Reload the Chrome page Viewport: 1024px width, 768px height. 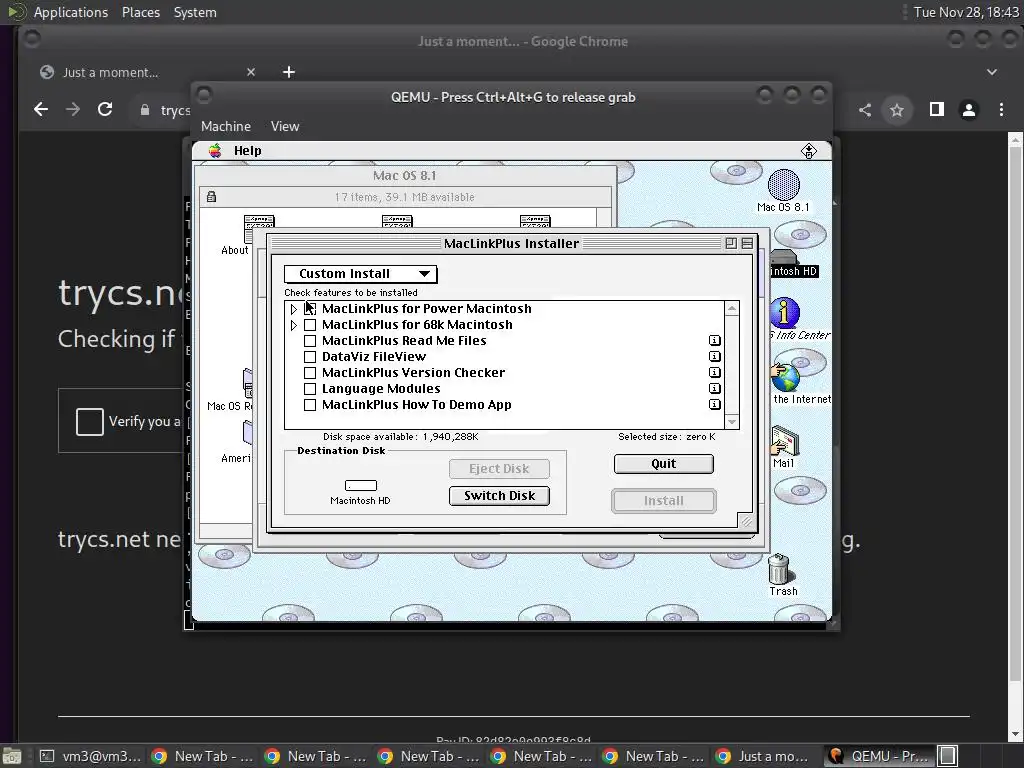click(x=105, y=110)
